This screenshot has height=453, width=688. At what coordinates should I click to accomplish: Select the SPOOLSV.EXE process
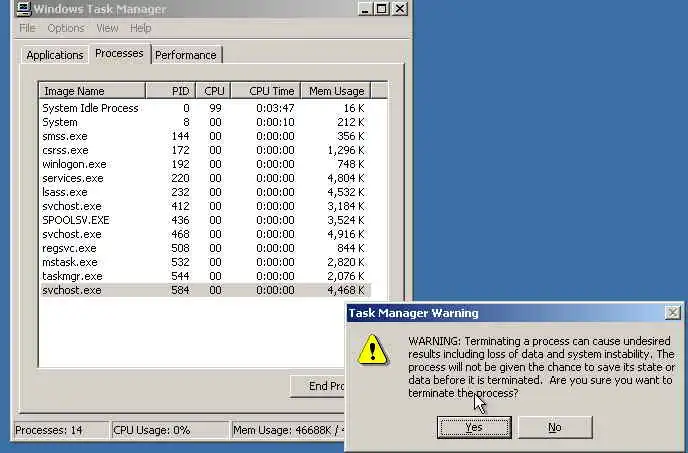click(x=205, y=220)
